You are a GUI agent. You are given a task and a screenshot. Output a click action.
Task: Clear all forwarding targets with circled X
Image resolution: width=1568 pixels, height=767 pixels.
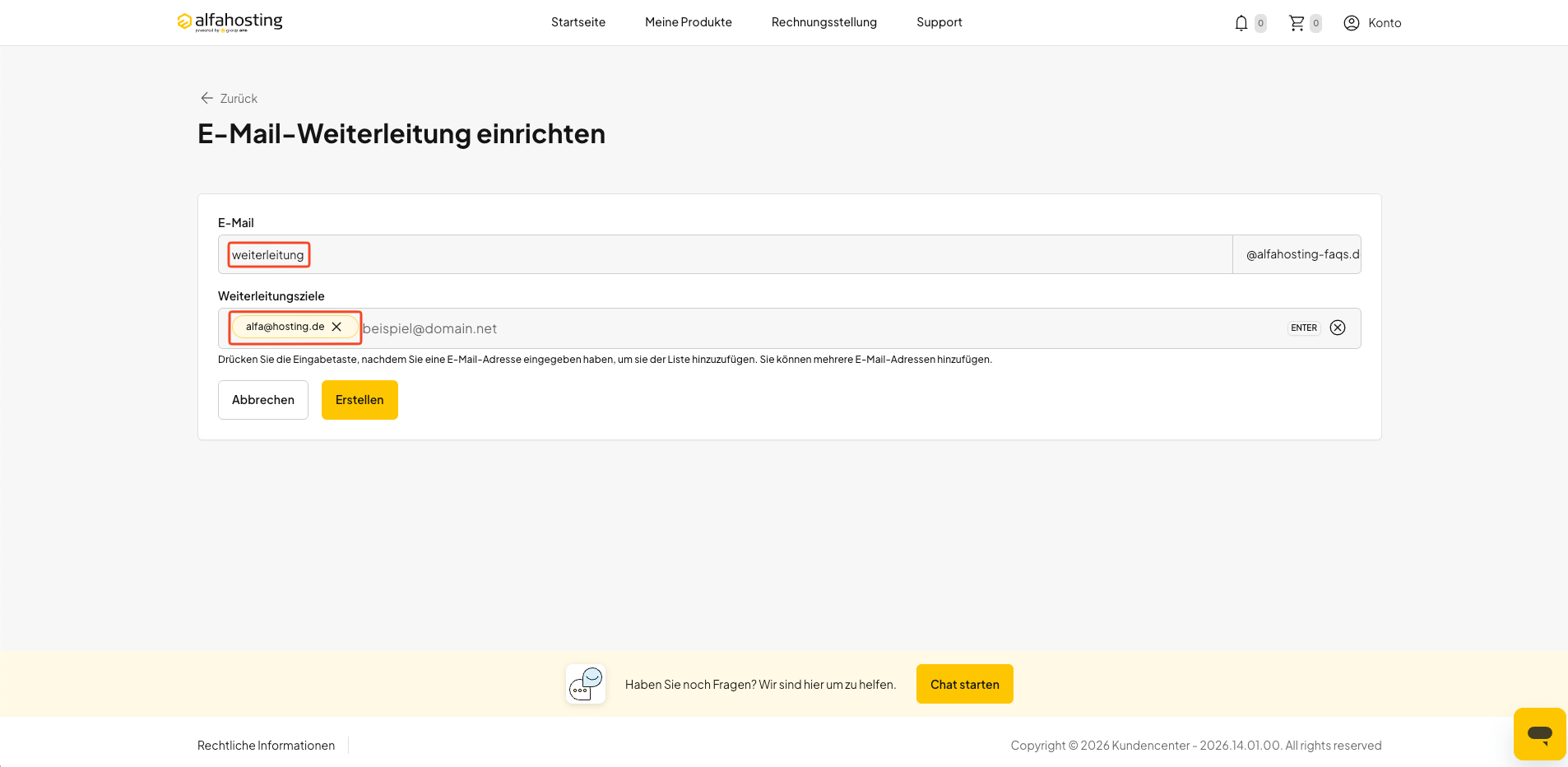tap(1338, 328)
